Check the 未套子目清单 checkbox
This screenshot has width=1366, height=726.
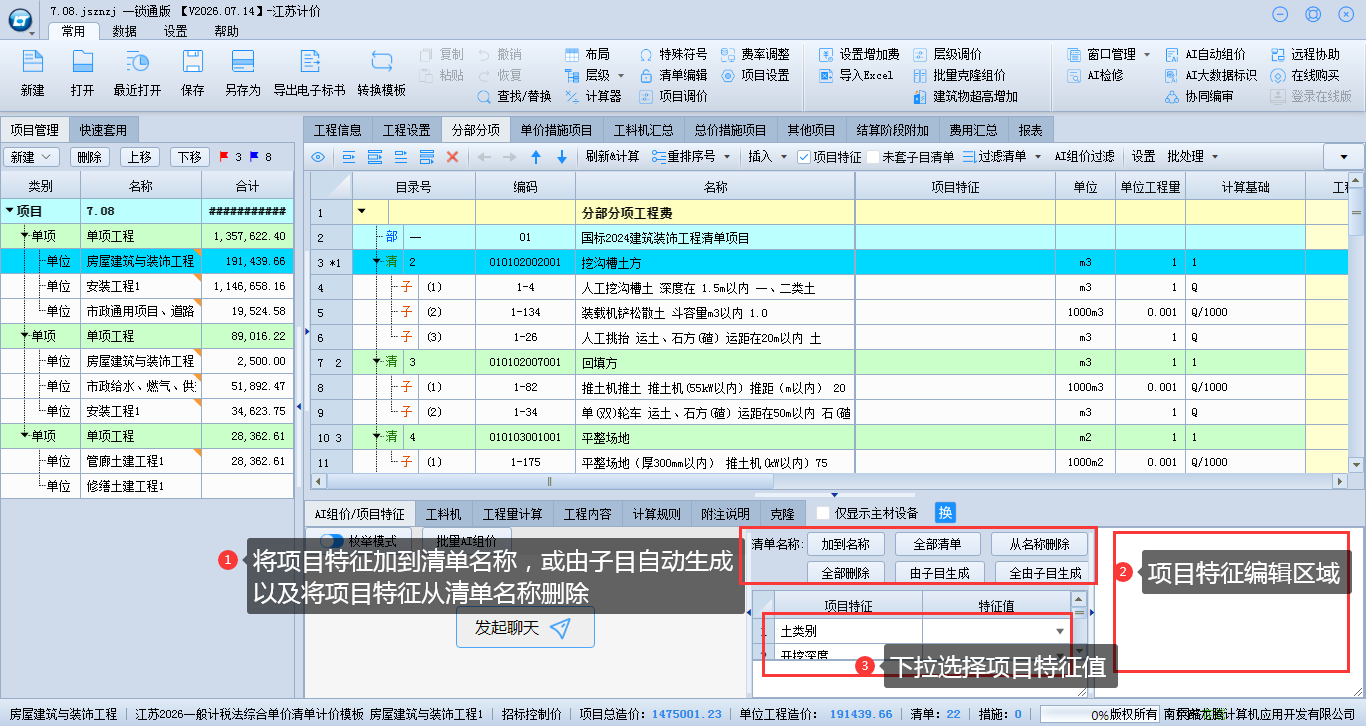pos(873,157)
